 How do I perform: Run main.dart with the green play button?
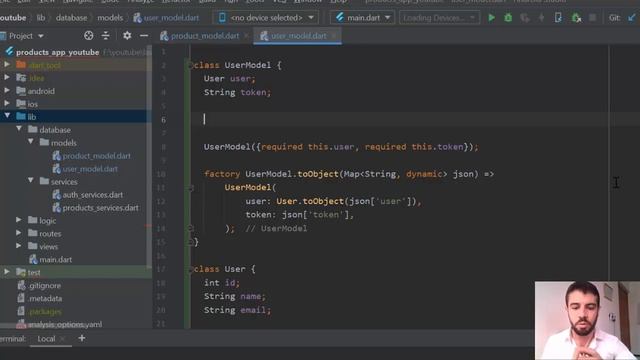[x=491, y=18]
